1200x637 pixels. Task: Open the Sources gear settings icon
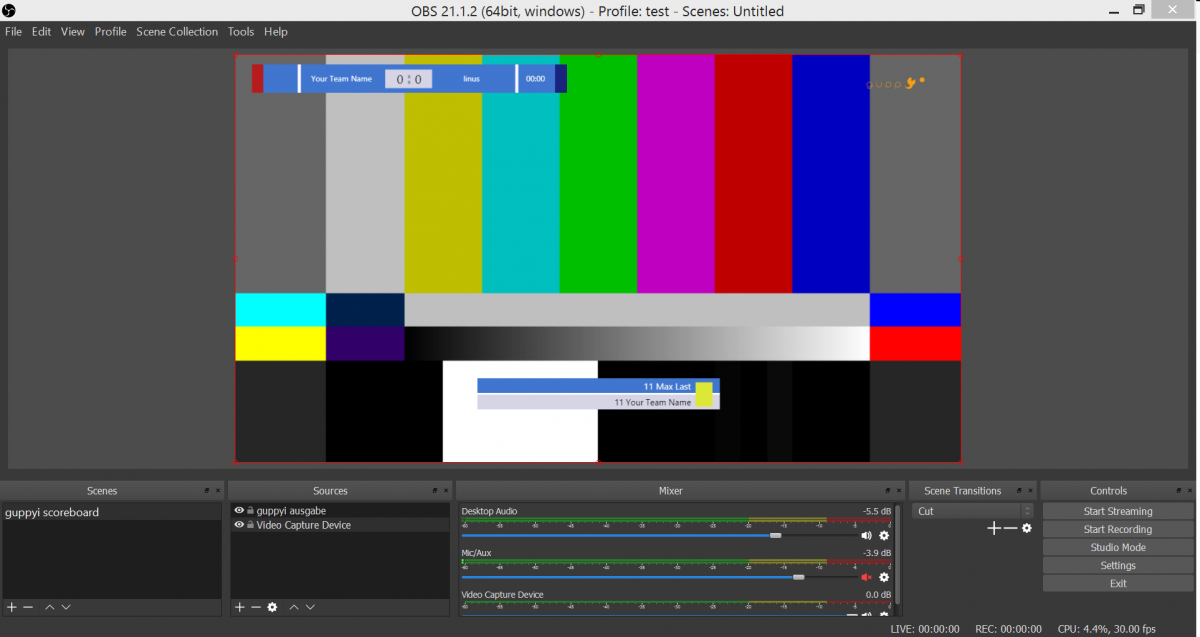(x=272, y=607)
